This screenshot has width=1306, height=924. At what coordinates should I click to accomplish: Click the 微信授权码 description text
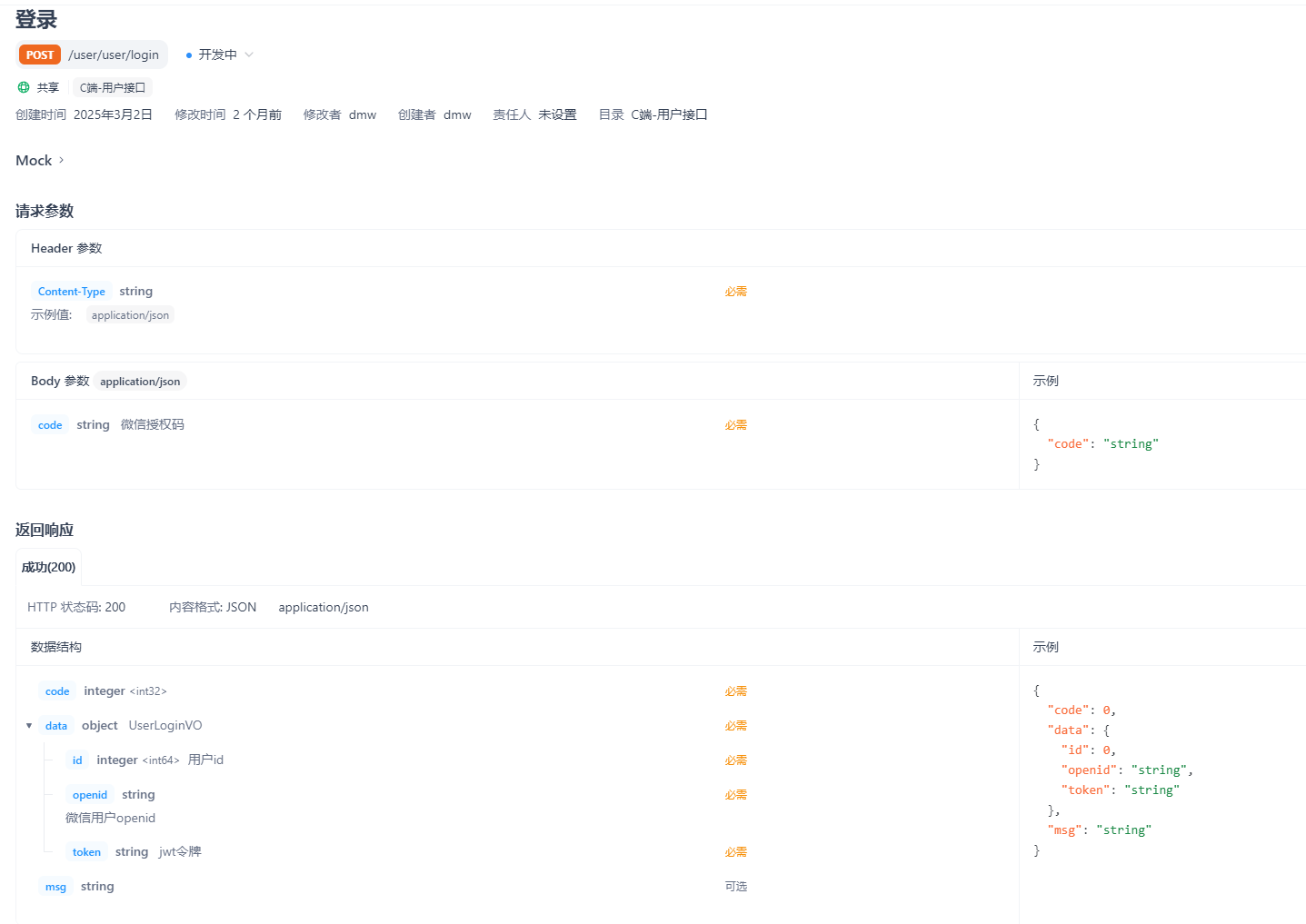point(153,424)
